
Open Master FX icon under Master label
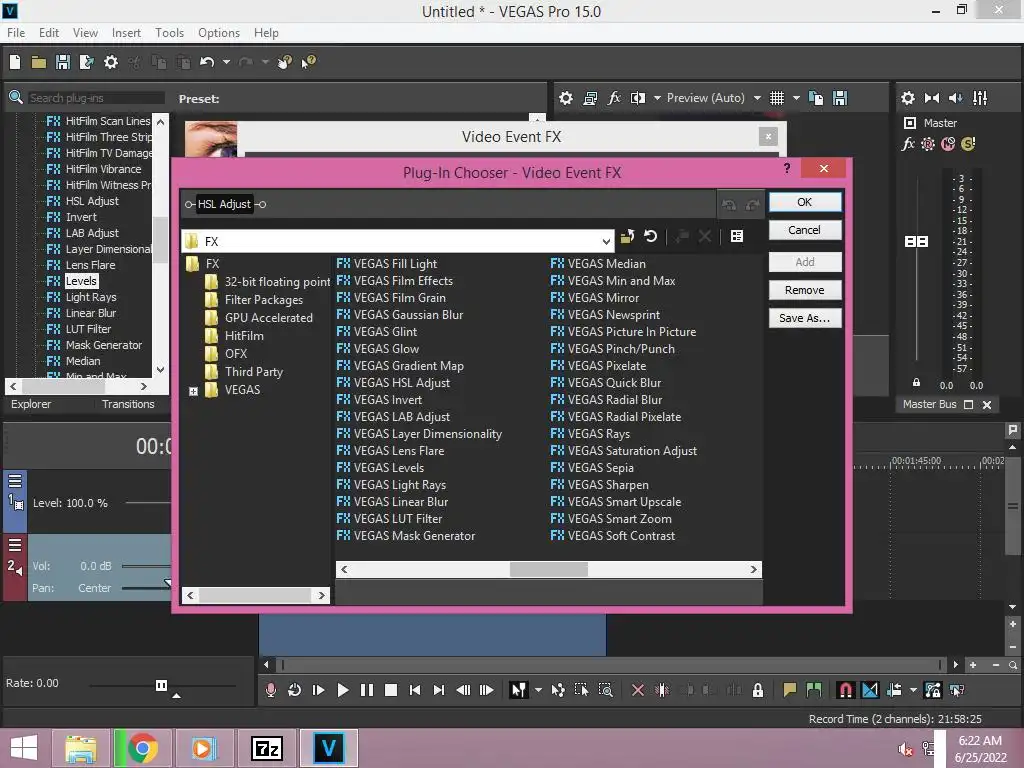pos(908,144)
